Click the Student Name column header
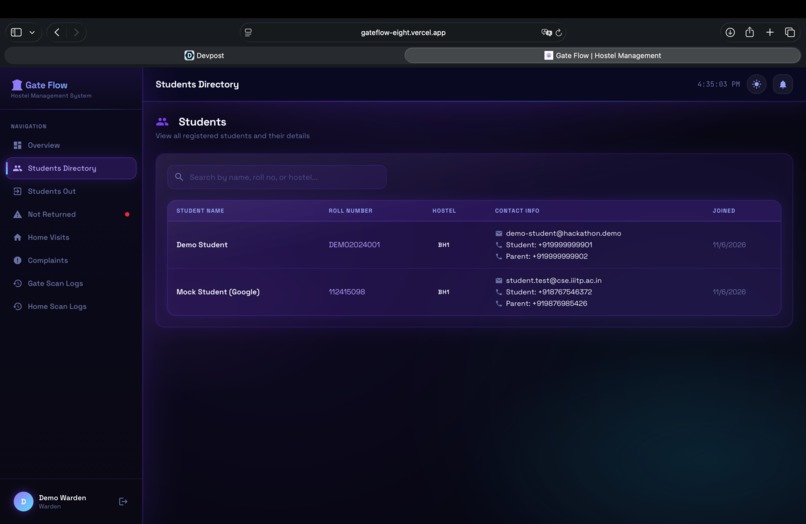 (200, 211)
